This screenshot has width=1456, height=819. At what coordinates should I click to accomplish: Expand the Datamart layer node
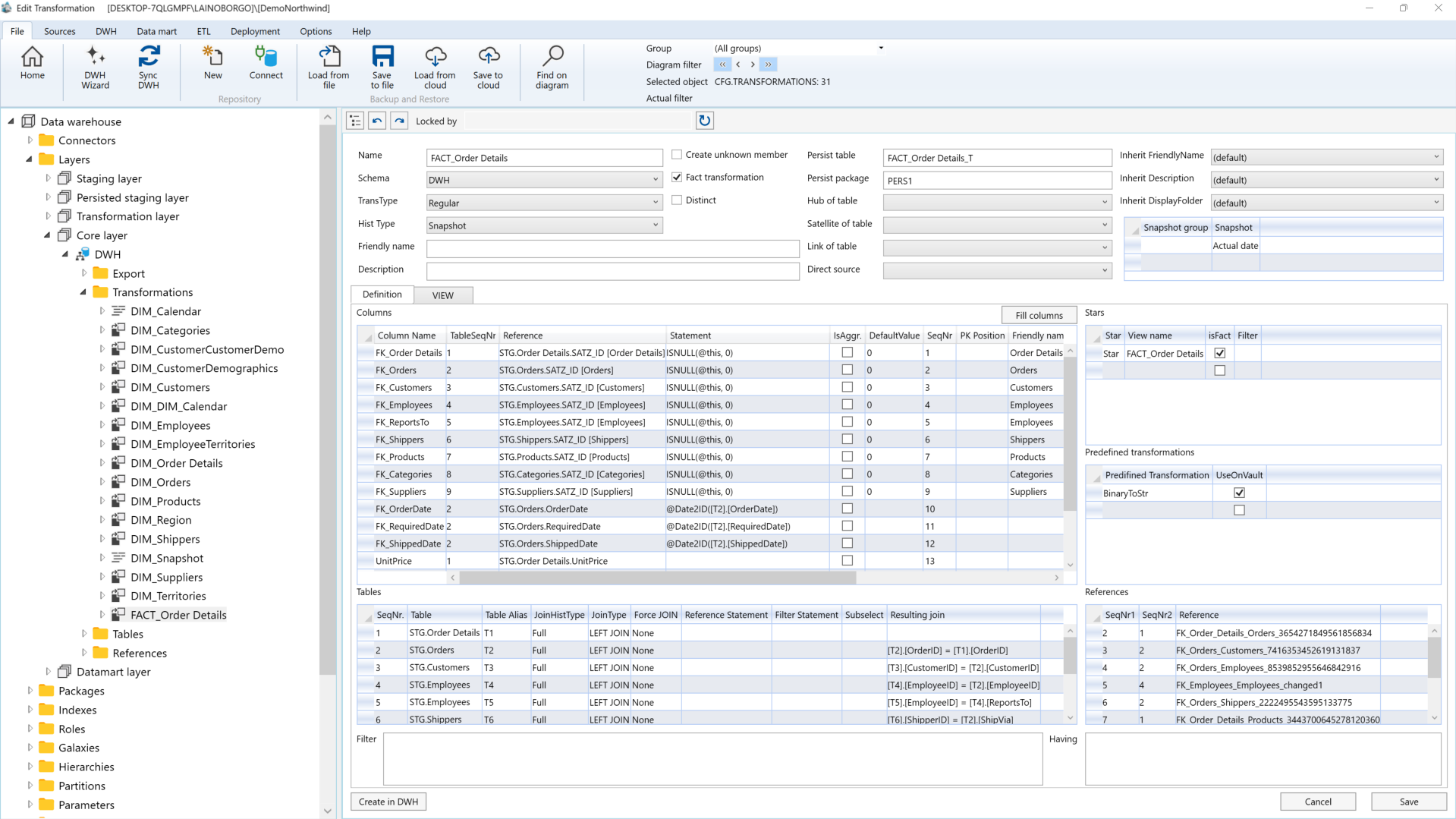[48, 672]
